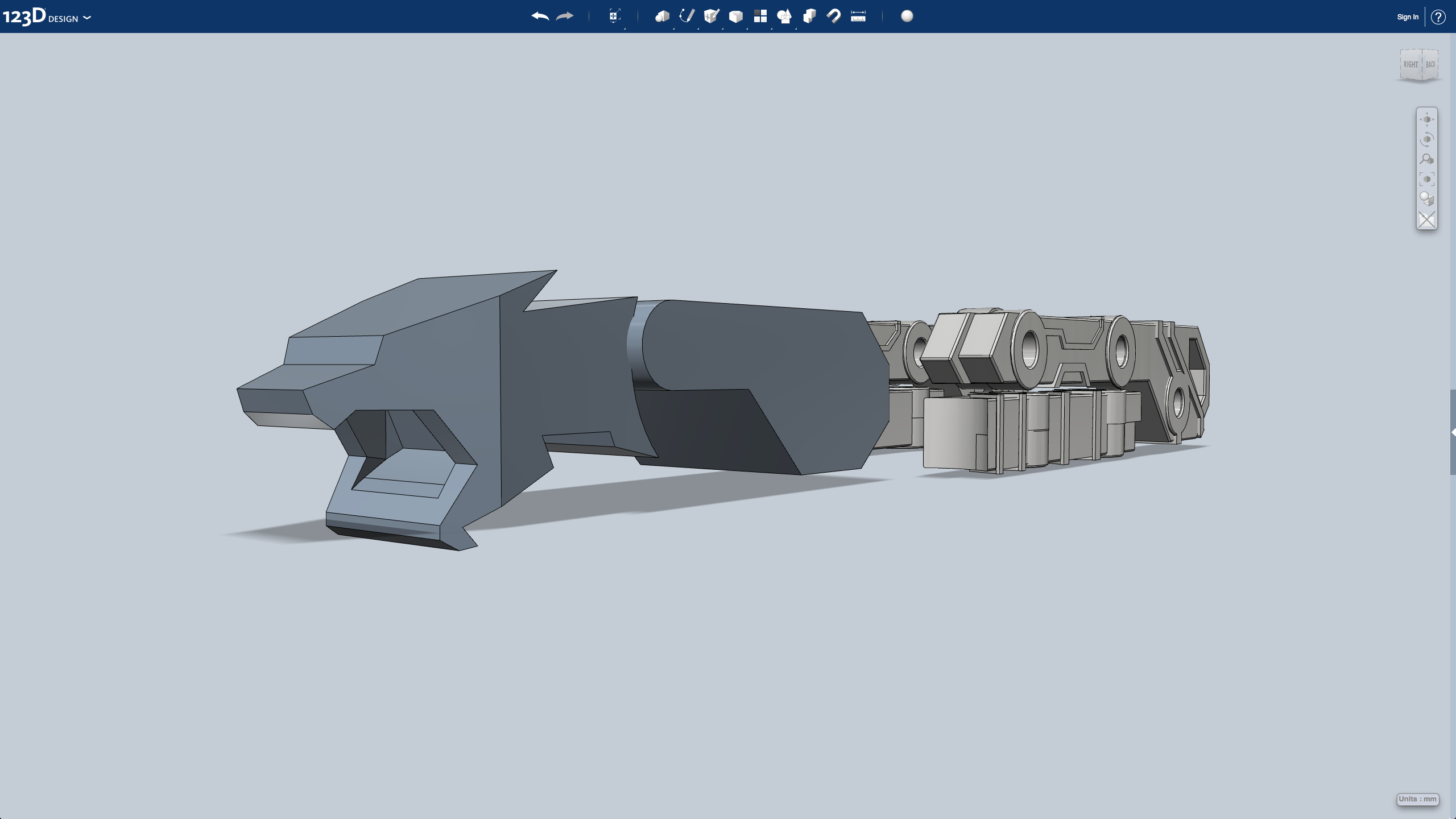Select the Measure tool
The width and height of the screenshot is (1456, 819).
click(857, 16)
